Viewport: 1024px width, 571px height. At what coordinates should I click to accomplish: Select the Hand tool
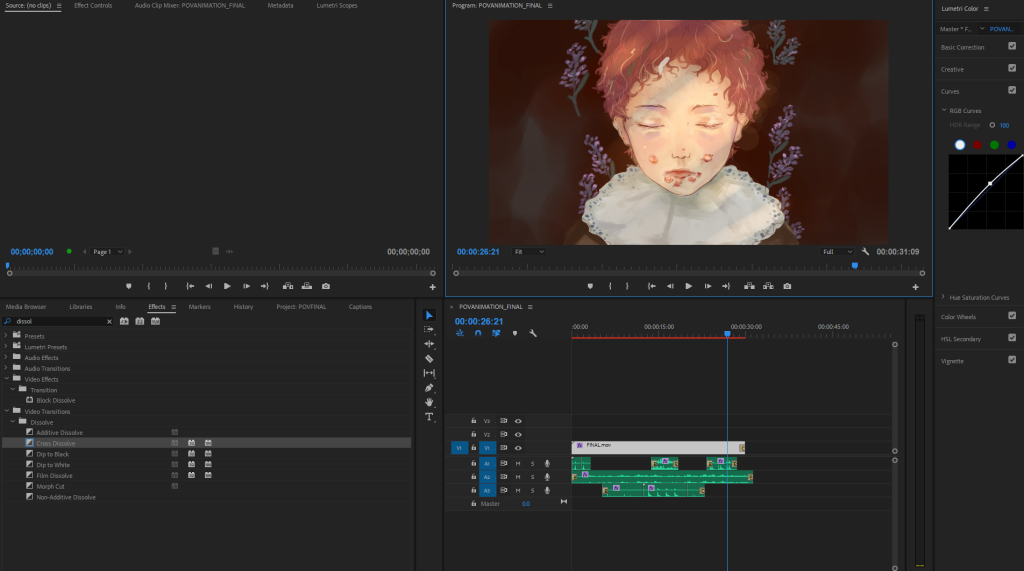[x=429, y=402]
